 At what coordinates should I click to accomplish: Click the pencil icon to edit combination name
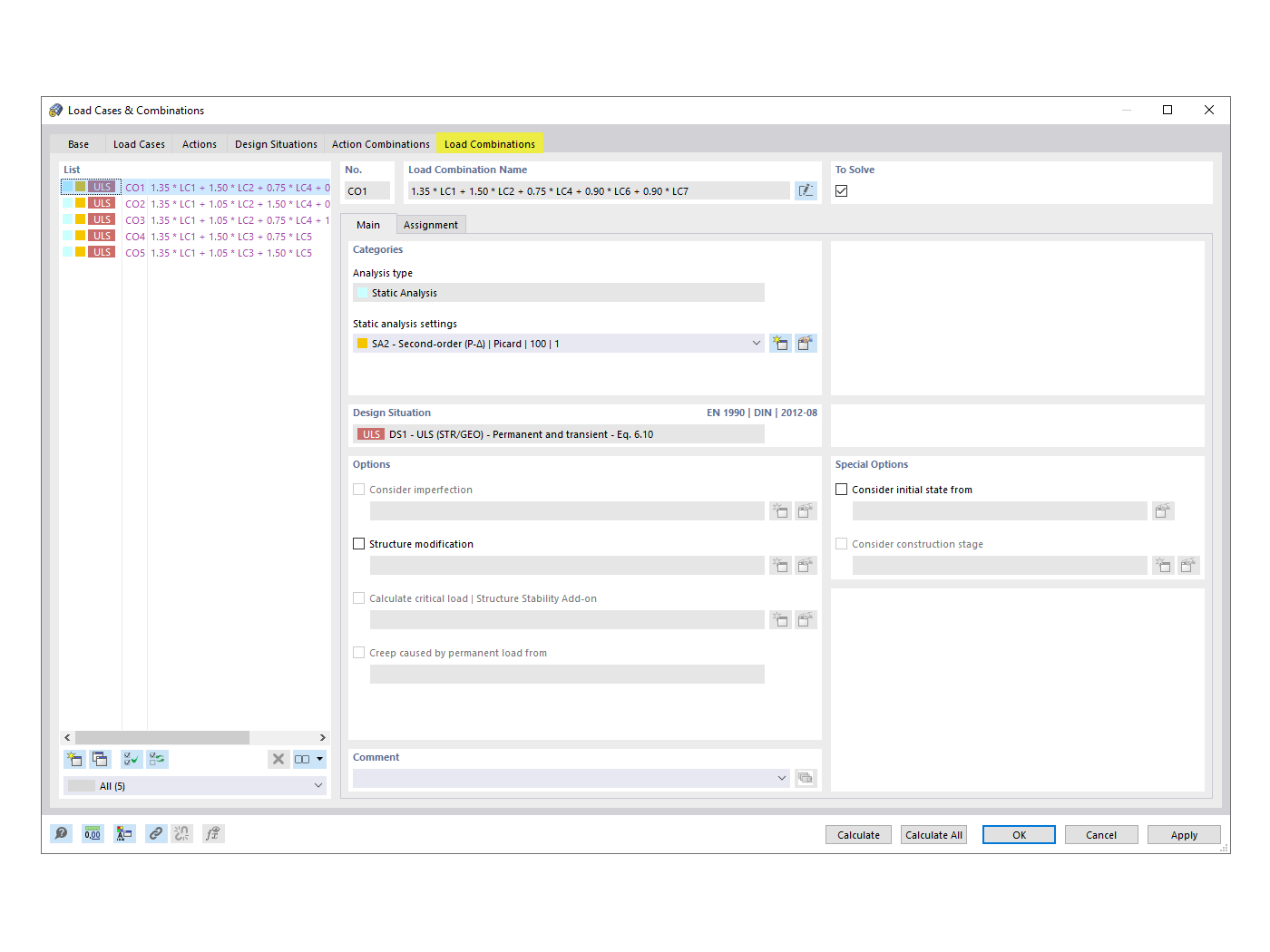(x=806, y=190)
